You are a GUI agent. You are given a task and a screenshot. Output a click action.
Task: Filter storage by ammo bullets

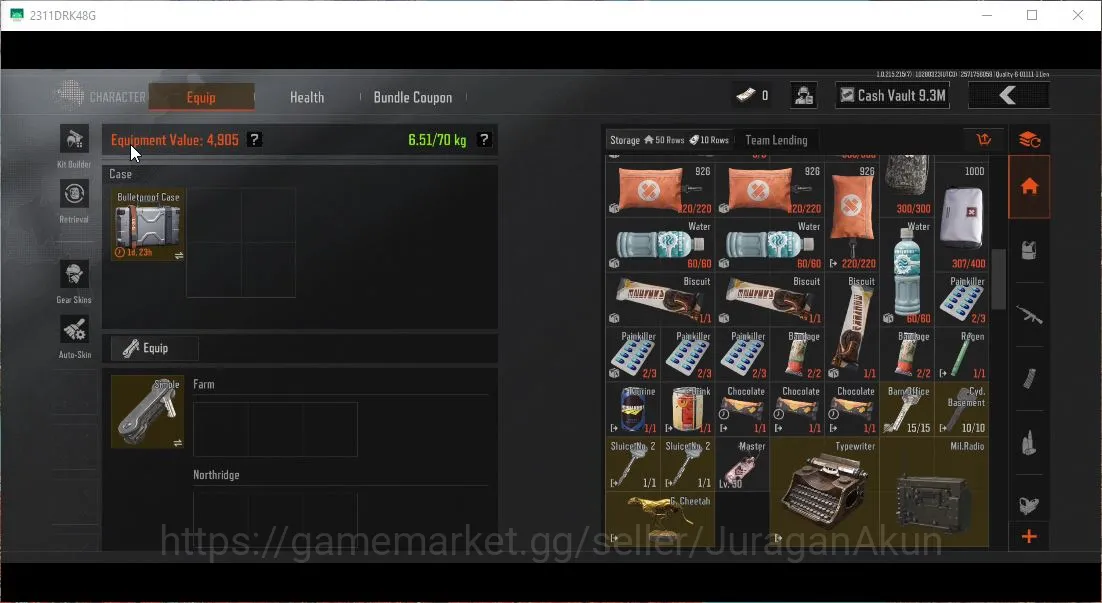(1030, 442)
